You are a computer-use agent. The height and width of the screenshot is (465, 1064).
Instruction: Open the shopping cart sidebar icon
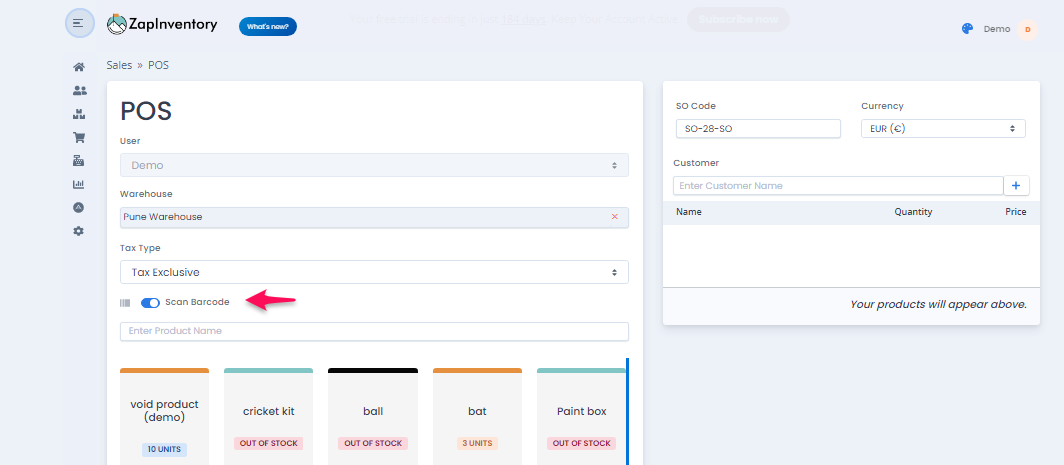79,137
